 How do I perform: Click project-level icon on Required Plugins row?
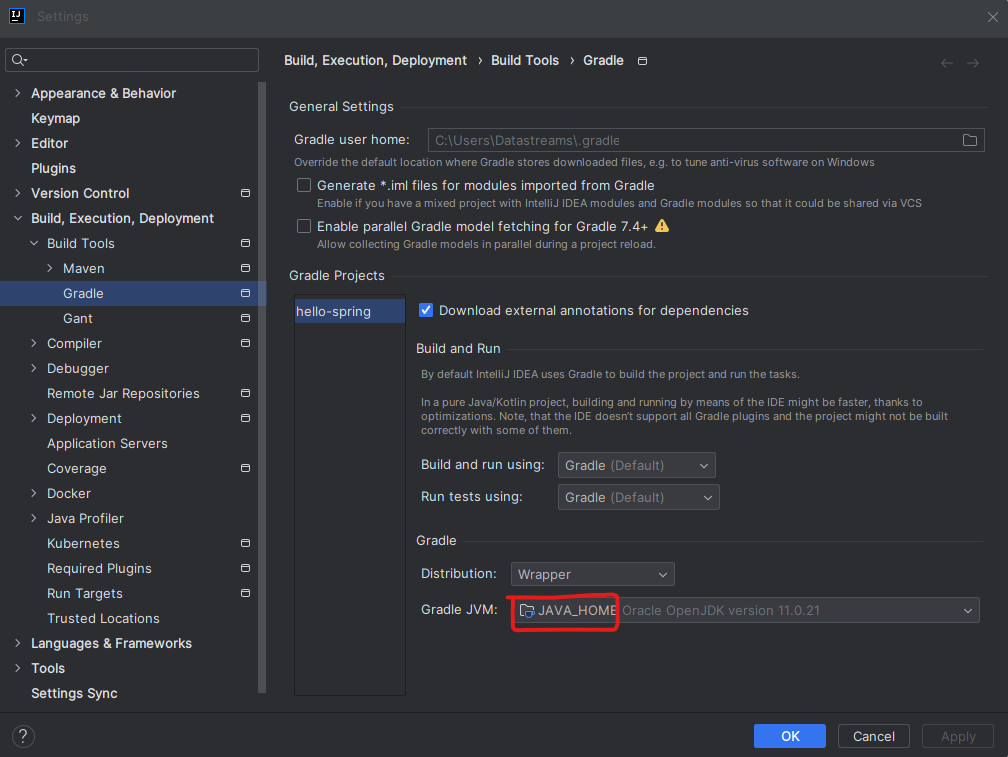245,568
